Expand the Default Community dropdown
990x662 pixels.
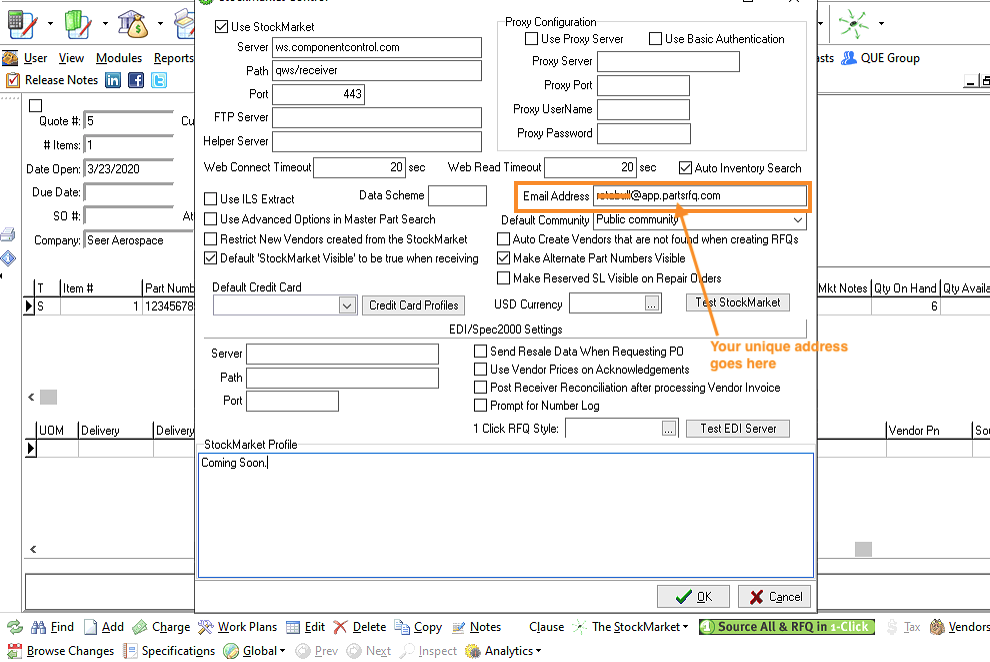(798, 220)
